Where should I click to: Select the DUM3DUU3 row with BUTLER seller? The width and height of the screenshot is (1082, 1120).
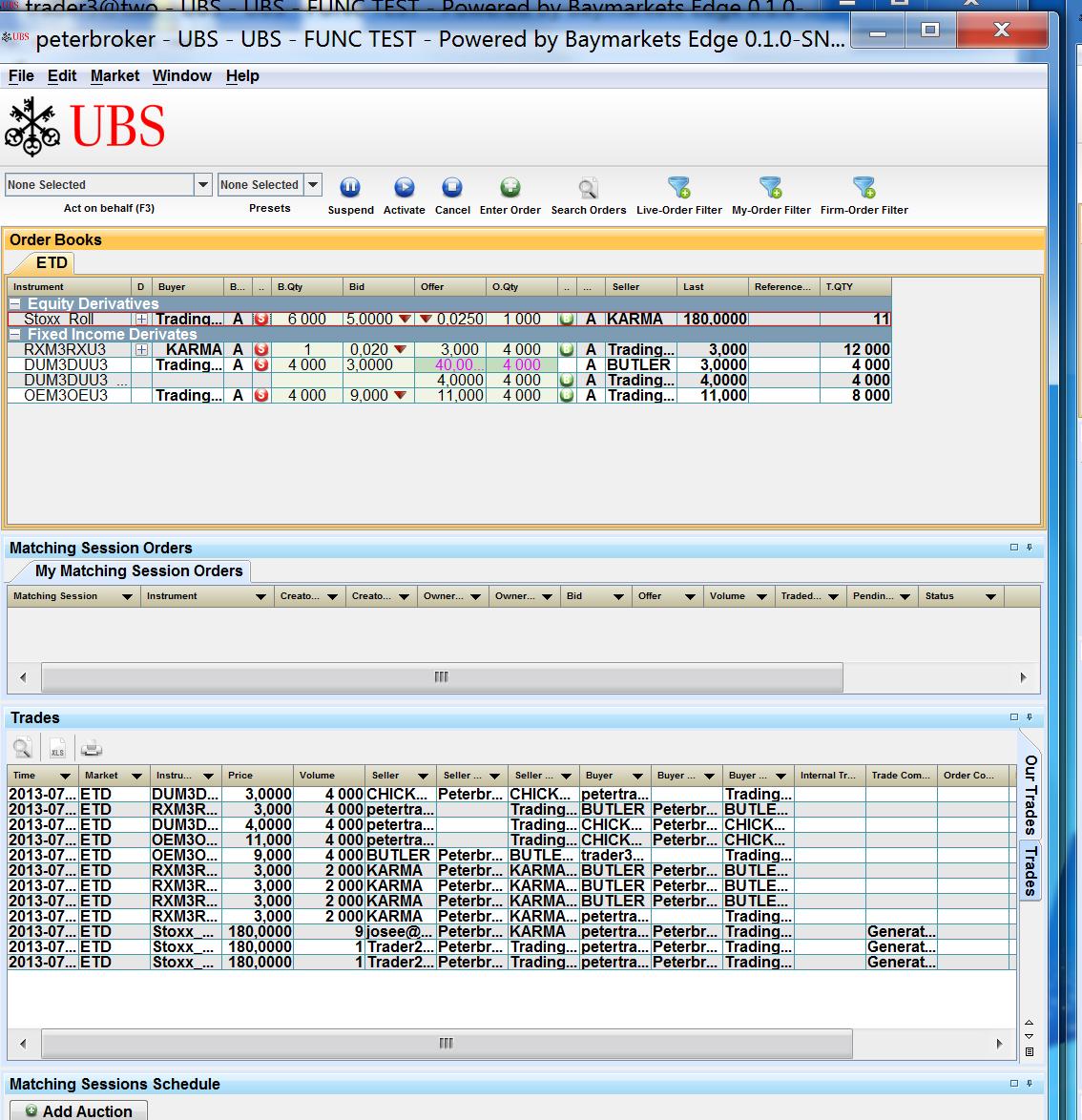point(449,365)
